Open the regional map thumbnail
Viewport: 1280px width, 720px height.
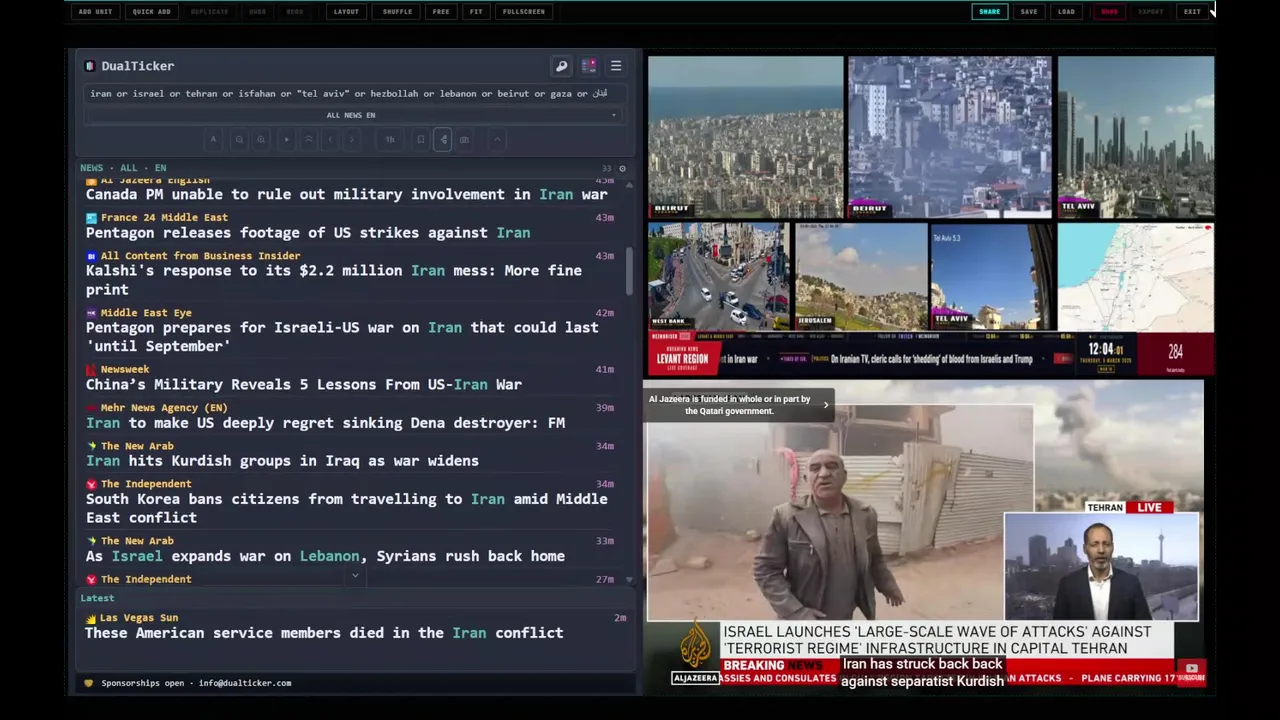click(1136, 276)
